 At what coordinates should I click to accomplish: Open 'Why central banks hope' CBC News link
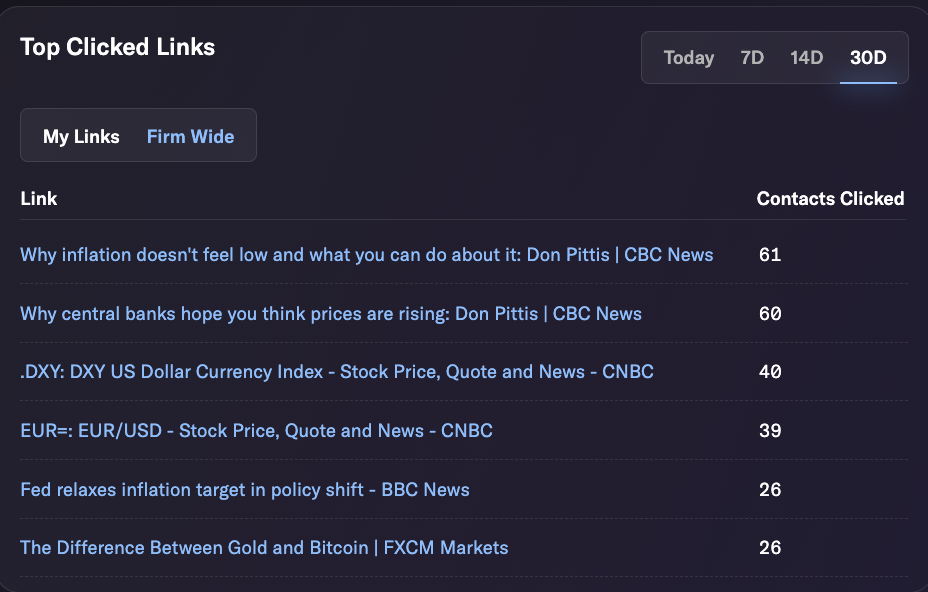click(x=331, y=313)
